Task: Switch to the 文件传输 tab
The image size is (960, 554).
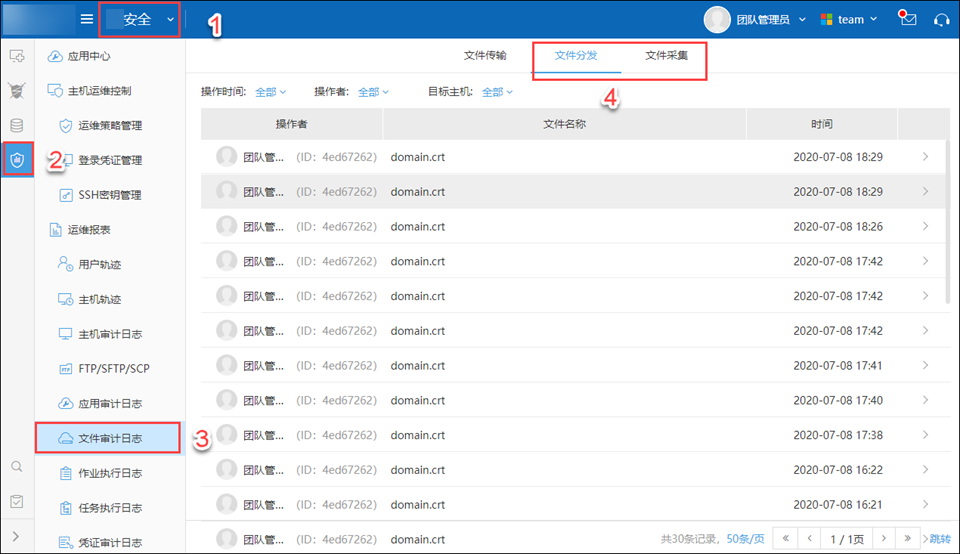Action: (x=485, y=56)
